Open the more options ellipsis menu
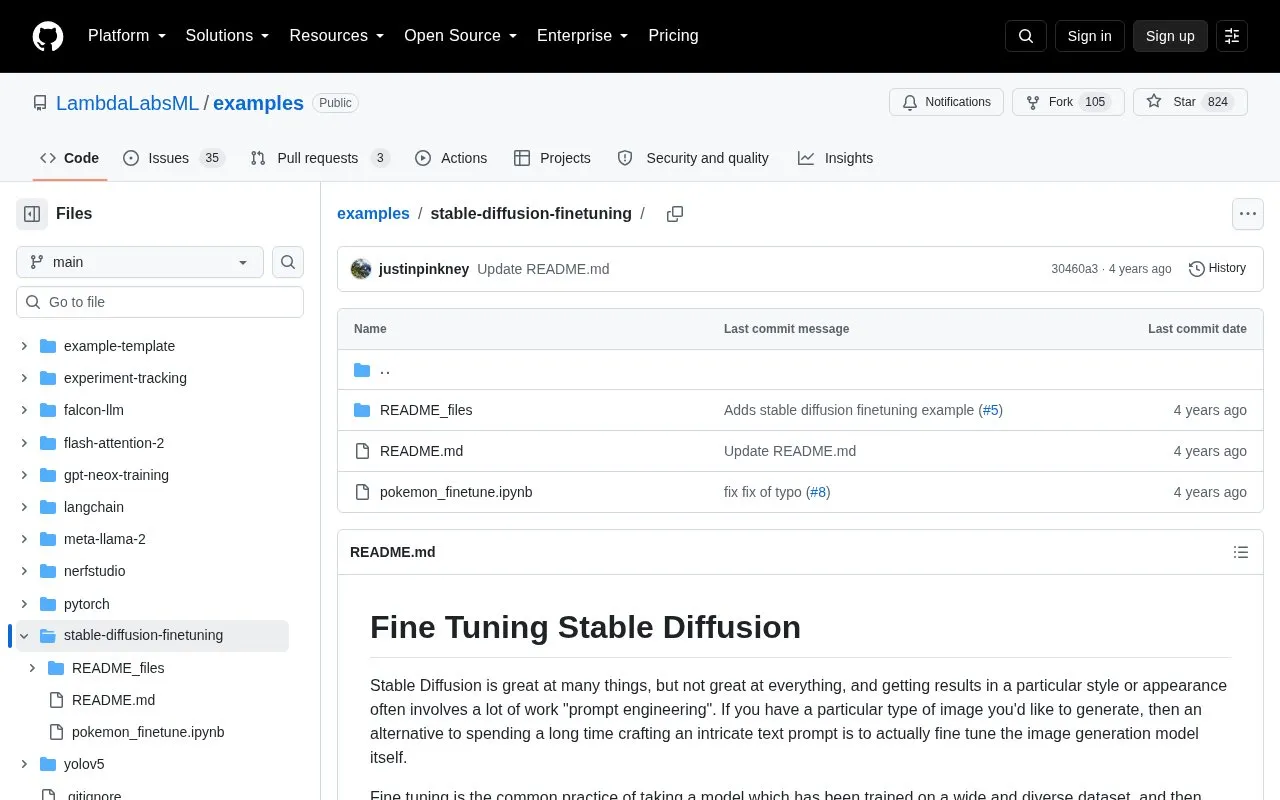 [x=1247, y=214]
